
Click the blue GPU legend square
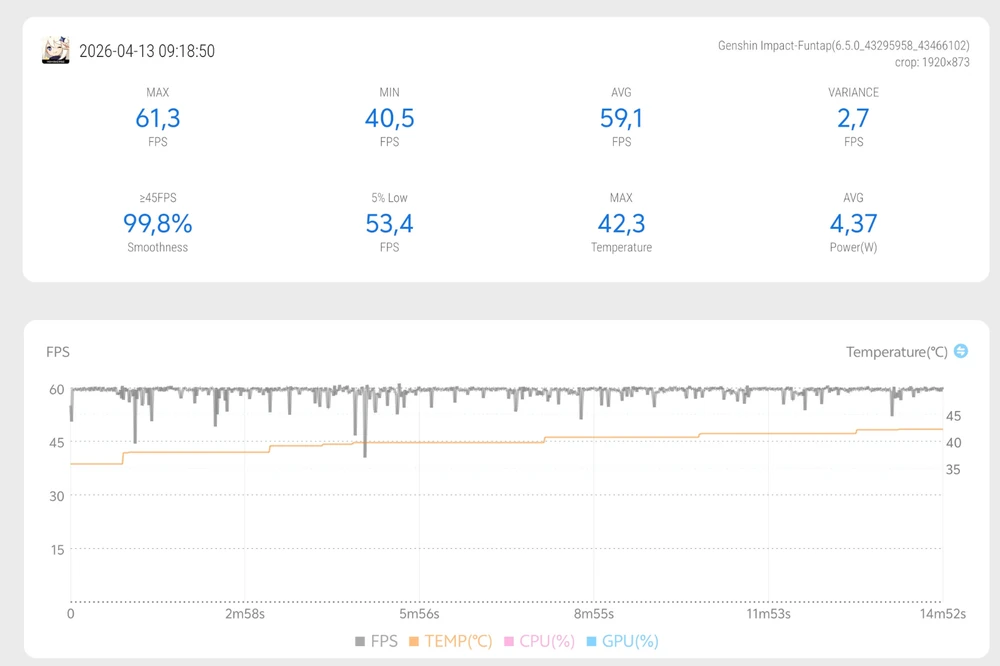click(592, 642)
